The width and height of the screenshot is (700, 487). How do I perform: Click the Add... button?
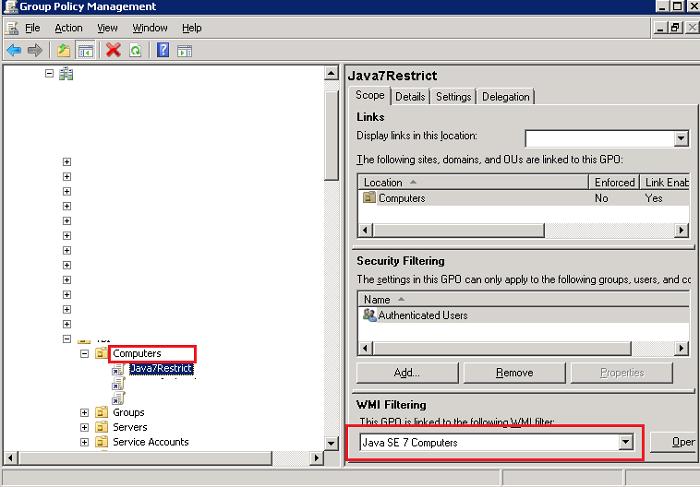[x=406, y=373]
